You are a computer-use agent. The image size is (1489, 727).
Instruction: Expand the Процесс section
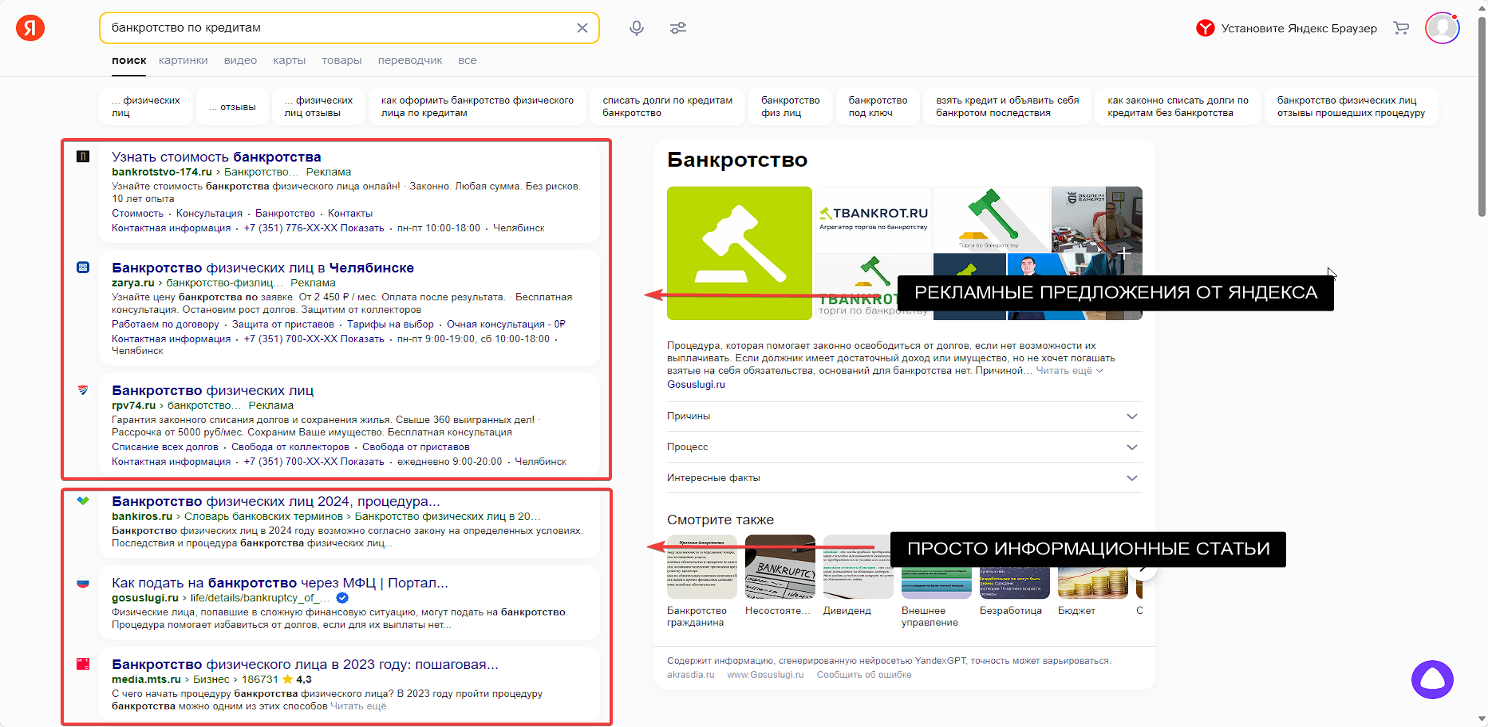[x=904, y=447]
